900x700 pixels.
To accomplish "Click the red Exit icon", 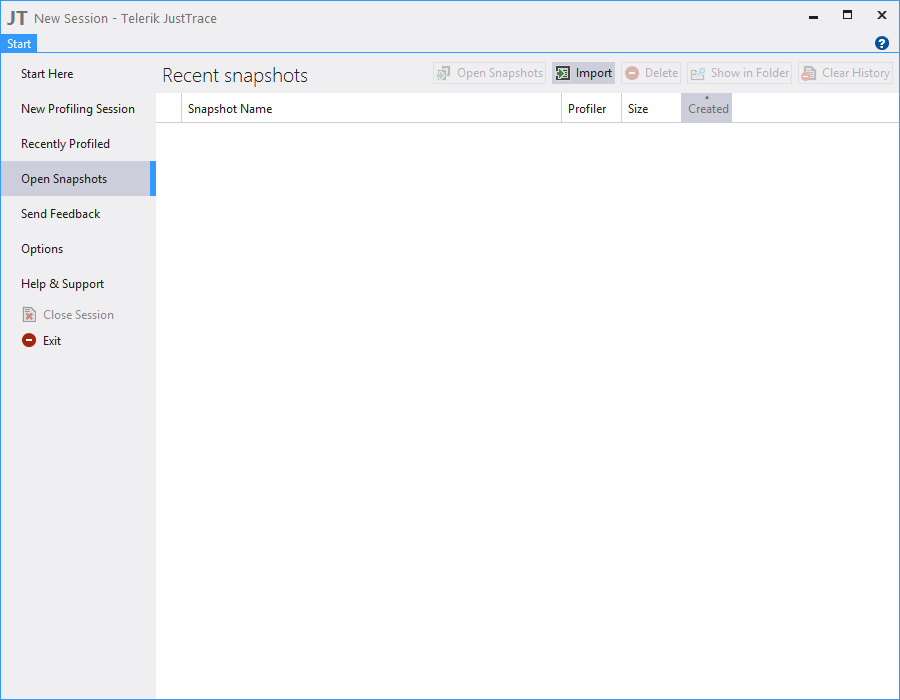I will (29, 340).
